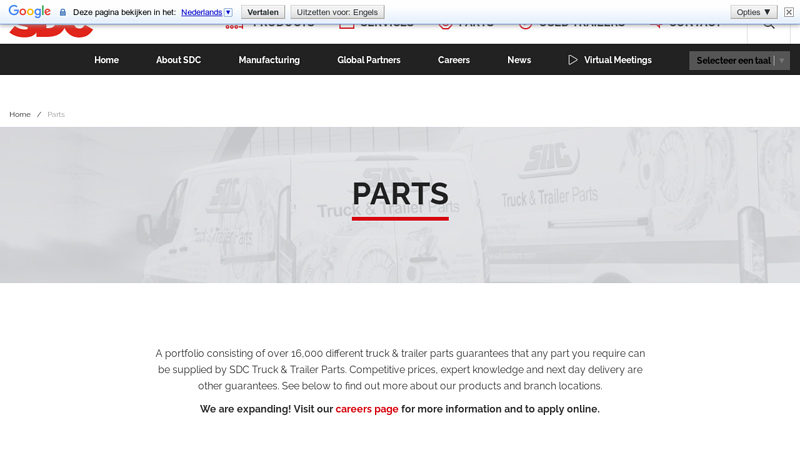Viewport: 800px width, 450px height.
Task: Follow the red careers page link
Action: pos(367,409)
